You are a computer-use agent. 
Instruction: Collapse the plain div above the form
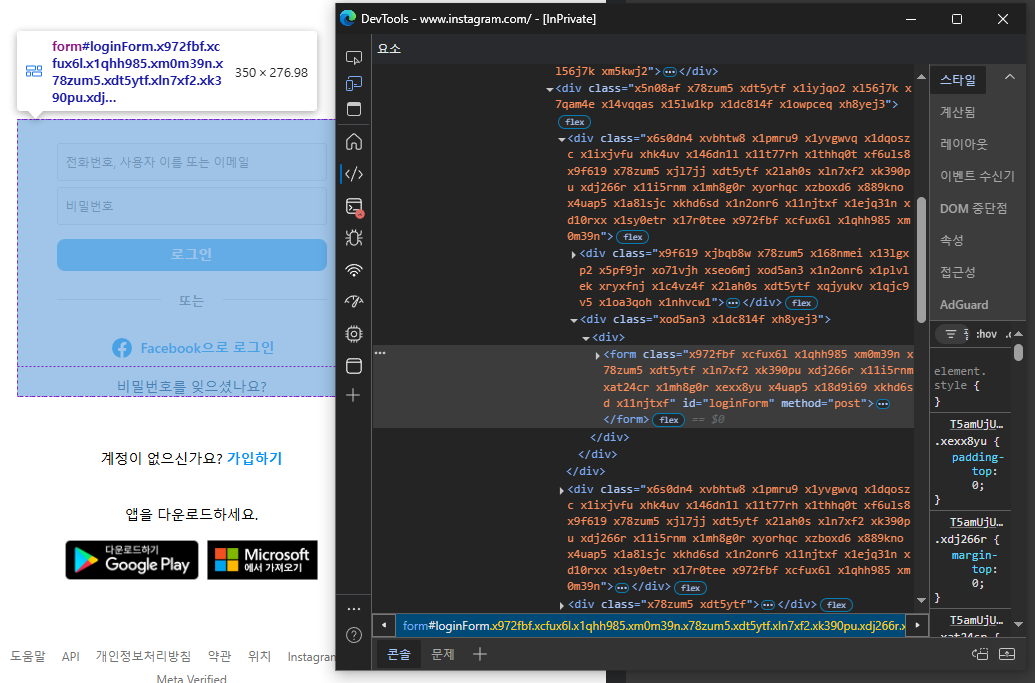click(x=585, y=338)
